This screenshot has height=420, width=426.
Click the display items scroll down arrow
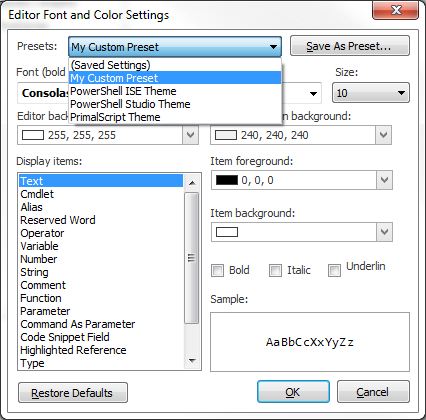tap(192, 360)
